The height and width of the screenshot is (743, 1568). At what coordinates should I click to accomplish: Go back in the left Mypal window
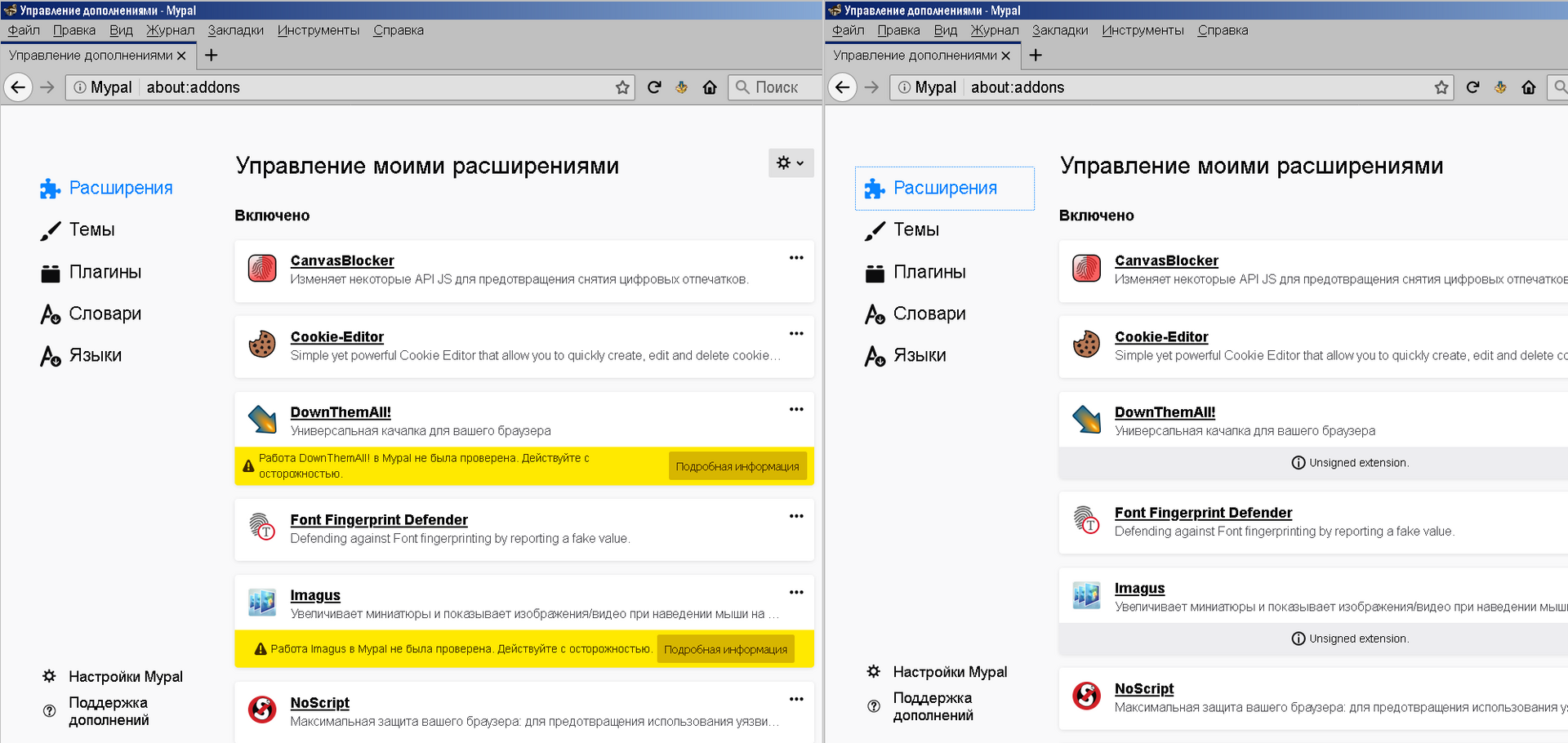pos(18,87)
